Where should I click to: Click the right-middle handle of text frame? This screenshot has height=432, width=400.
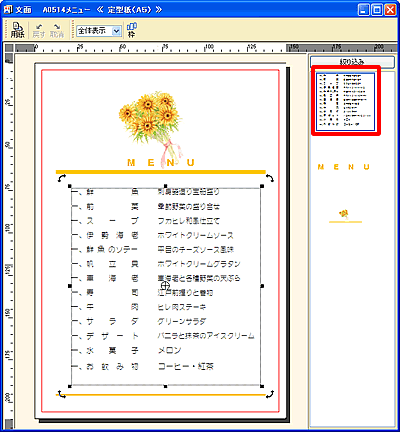coord(262,286)
